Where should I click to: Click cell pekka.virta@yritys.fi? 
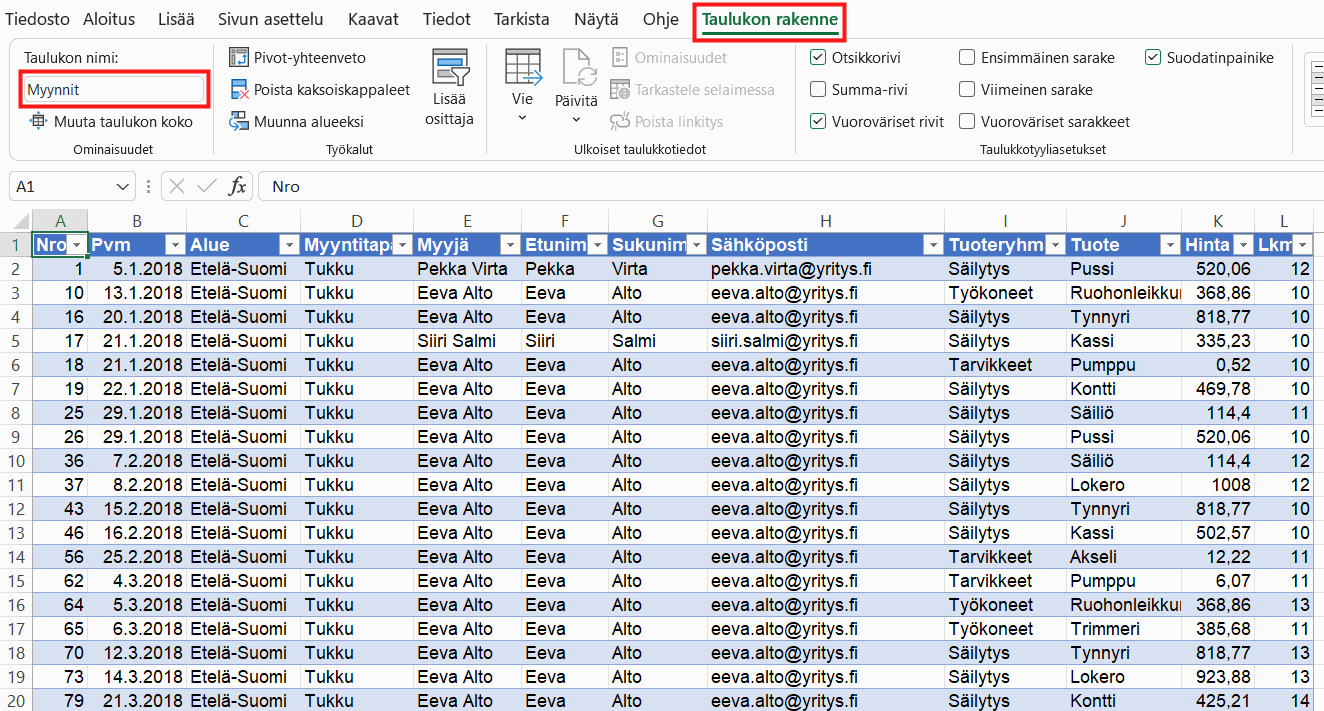825,269
